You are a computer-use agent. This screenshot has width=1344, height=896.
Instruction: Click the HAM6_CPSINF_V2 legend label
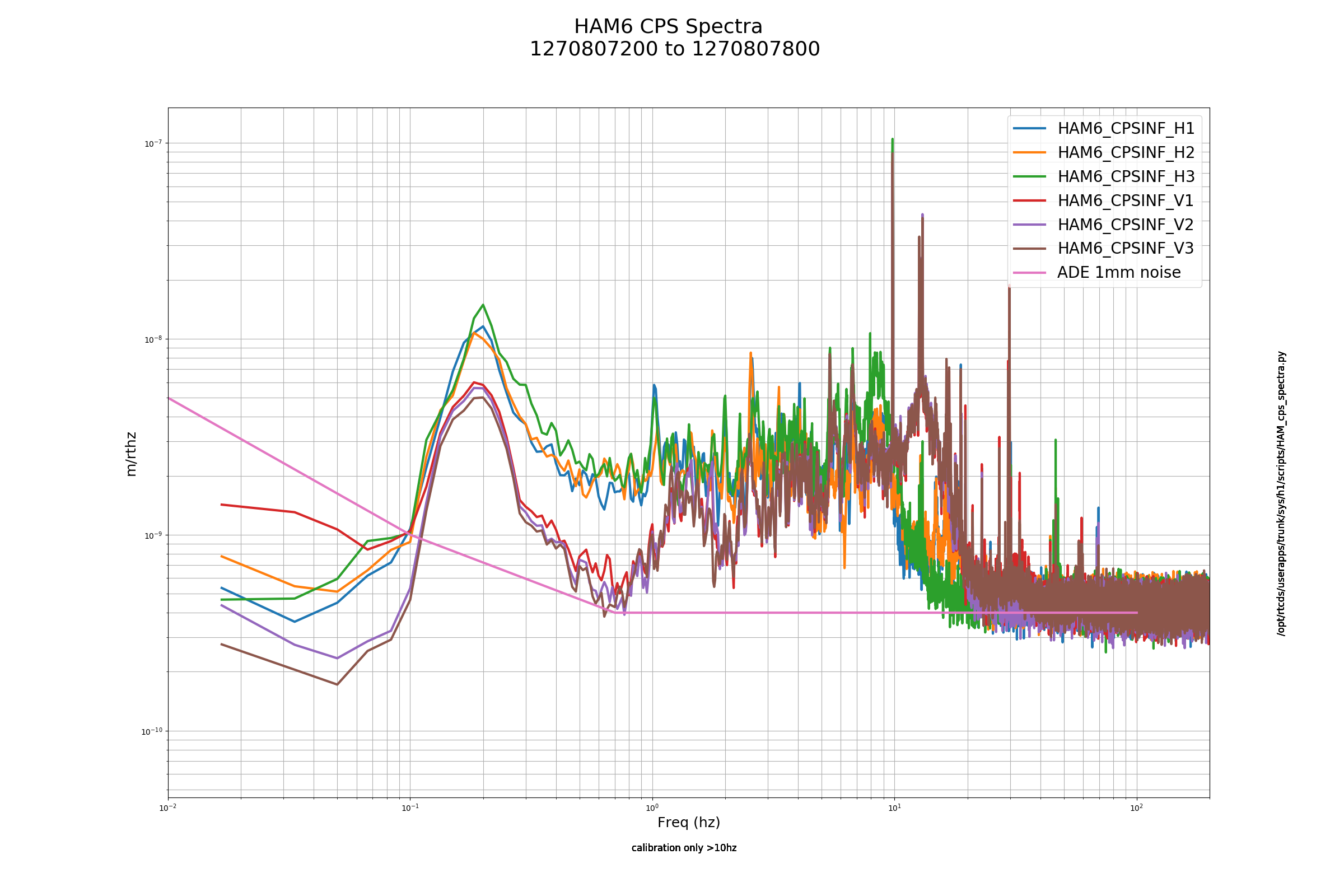[x=1125, y=225]
